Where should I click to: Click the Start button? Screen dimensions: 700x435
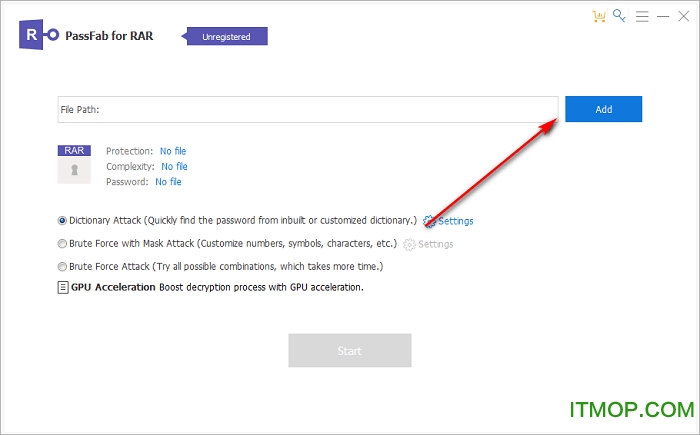pos(350,351)
